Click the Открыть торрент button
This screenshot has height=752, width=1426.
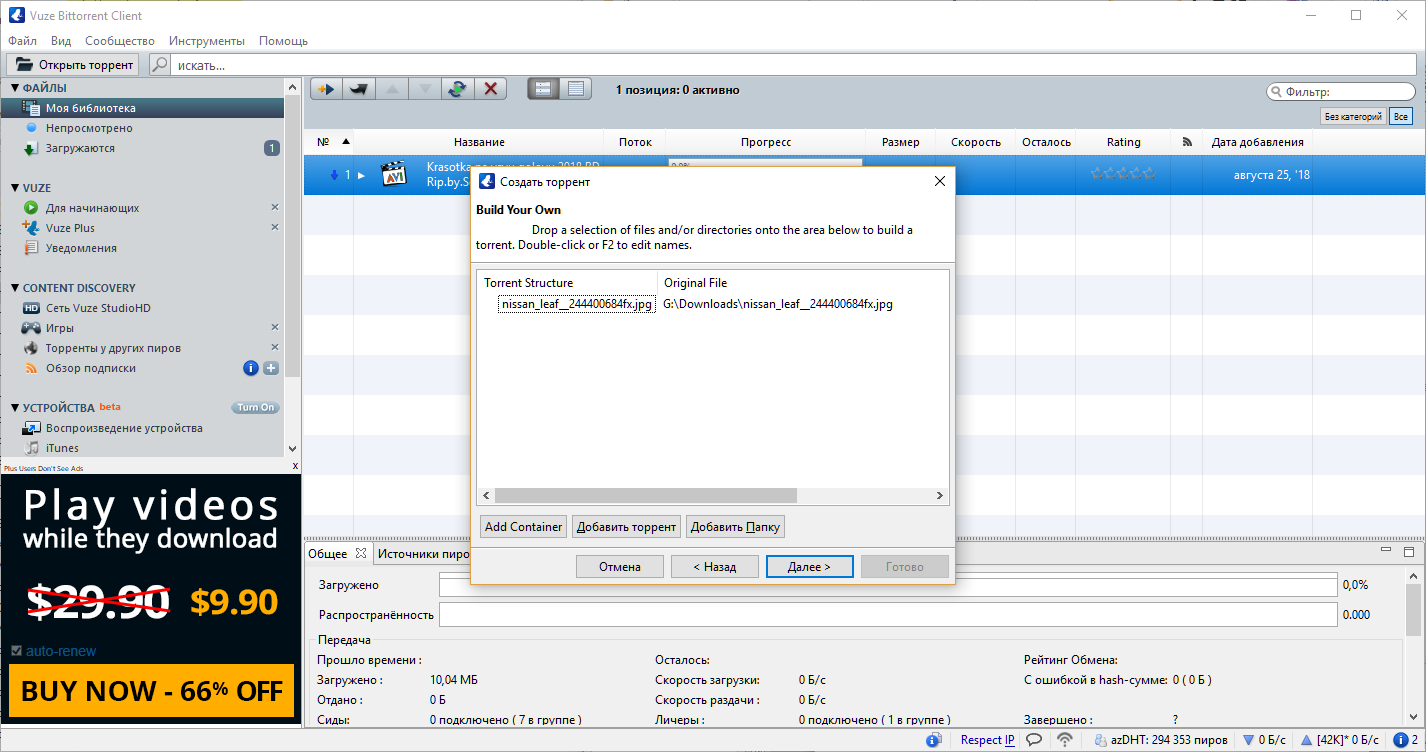coord(75,65)
